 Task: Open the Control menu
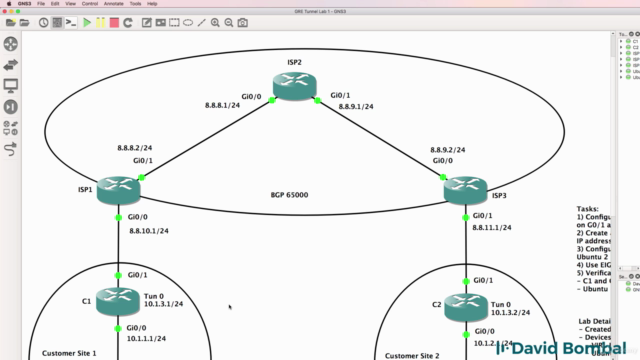pos(89,4)
